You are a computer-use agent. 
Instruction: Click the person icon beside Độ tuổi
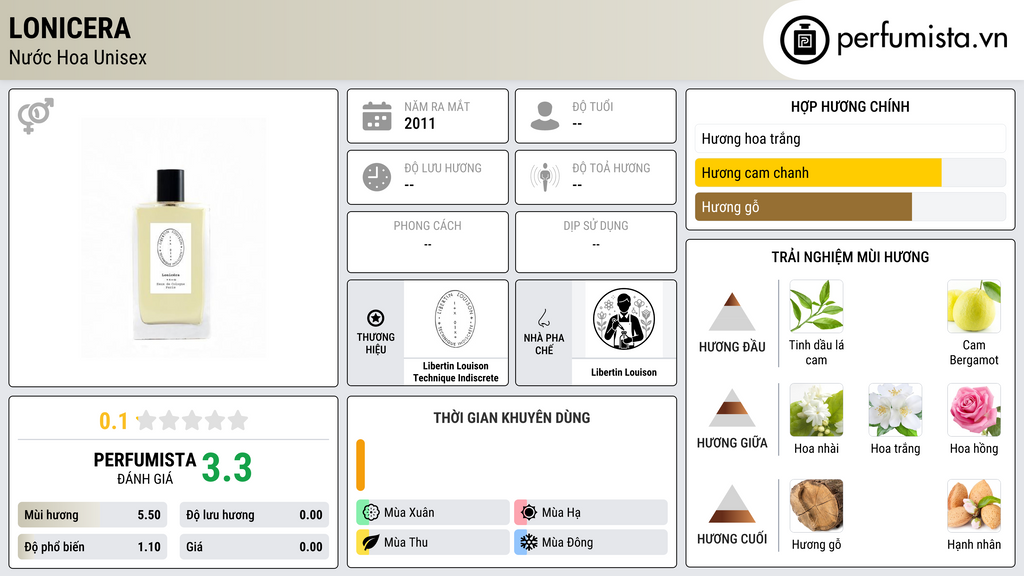click(x=545, y=116)
